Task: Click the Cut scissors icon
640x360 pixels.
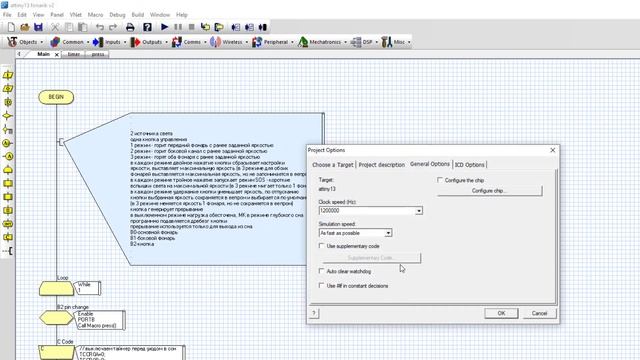Action: pyautogui.click(x=55, y=27)
